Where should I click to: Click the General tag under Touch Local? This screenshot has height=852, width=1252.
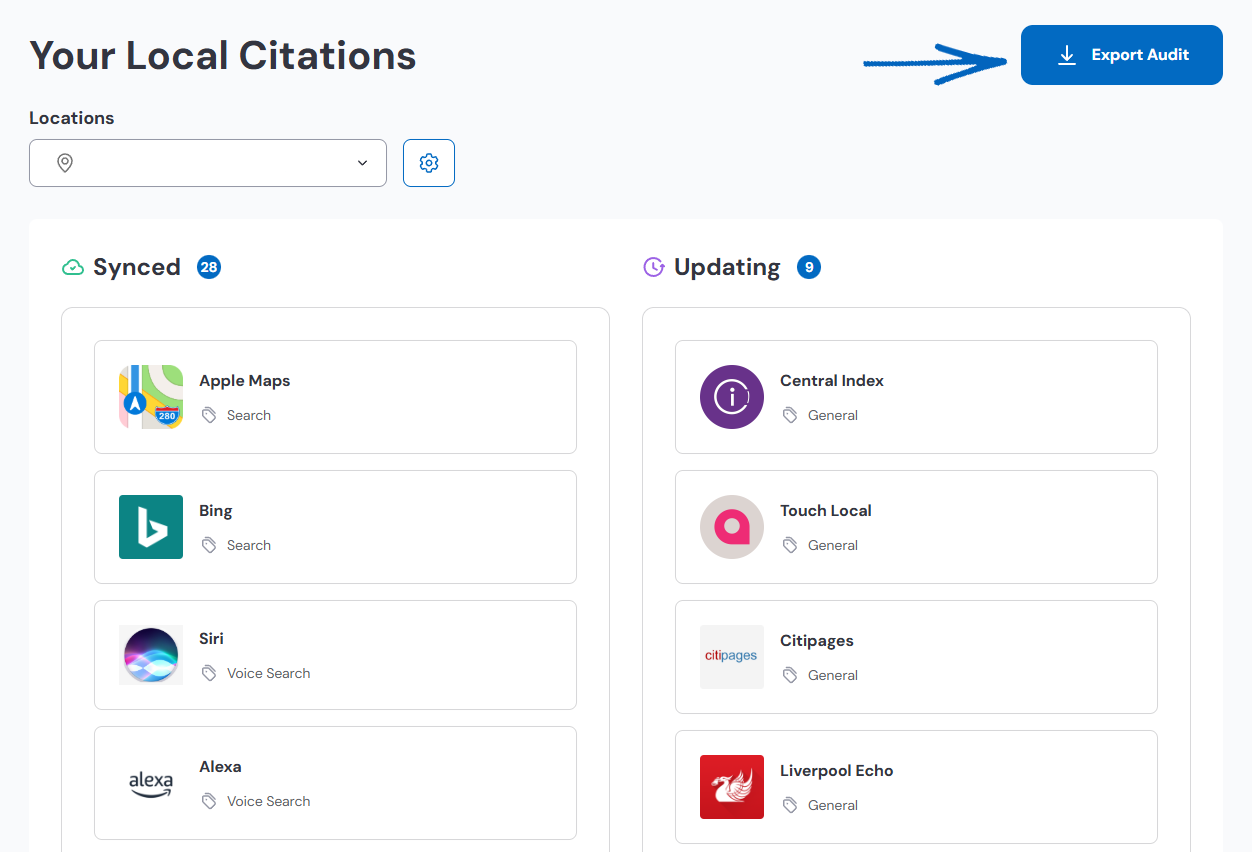pyautogui.click(x=833, y=545)
